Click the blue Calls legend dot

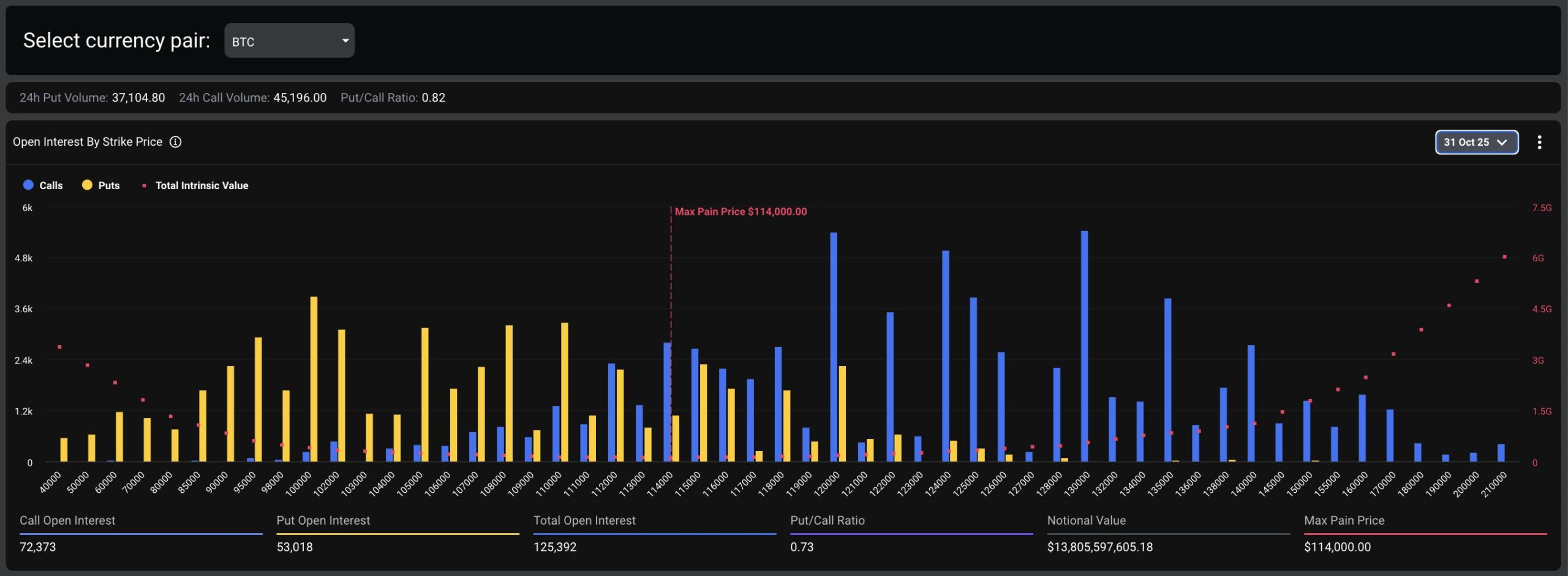(28, 185)
